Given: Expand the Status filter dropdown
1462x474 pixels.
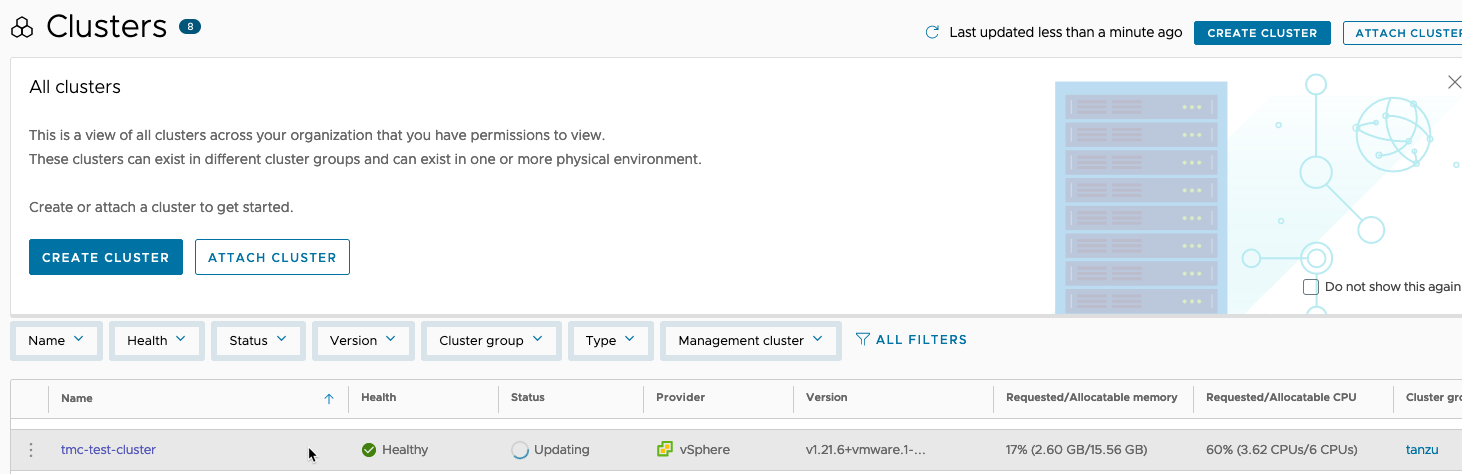Looking at the screenshot, I should pyautogui.click(x=258, y=340).
